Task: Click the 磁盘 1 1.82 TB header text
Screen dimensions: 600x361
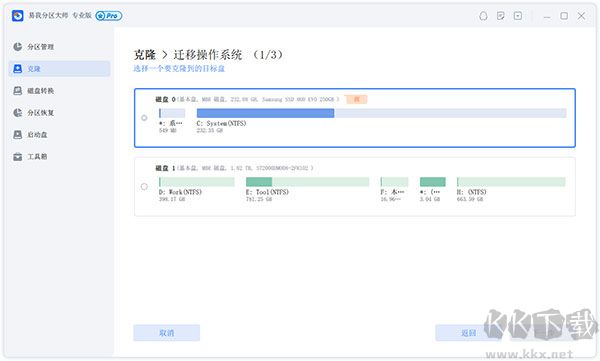Action: point(234,168)
